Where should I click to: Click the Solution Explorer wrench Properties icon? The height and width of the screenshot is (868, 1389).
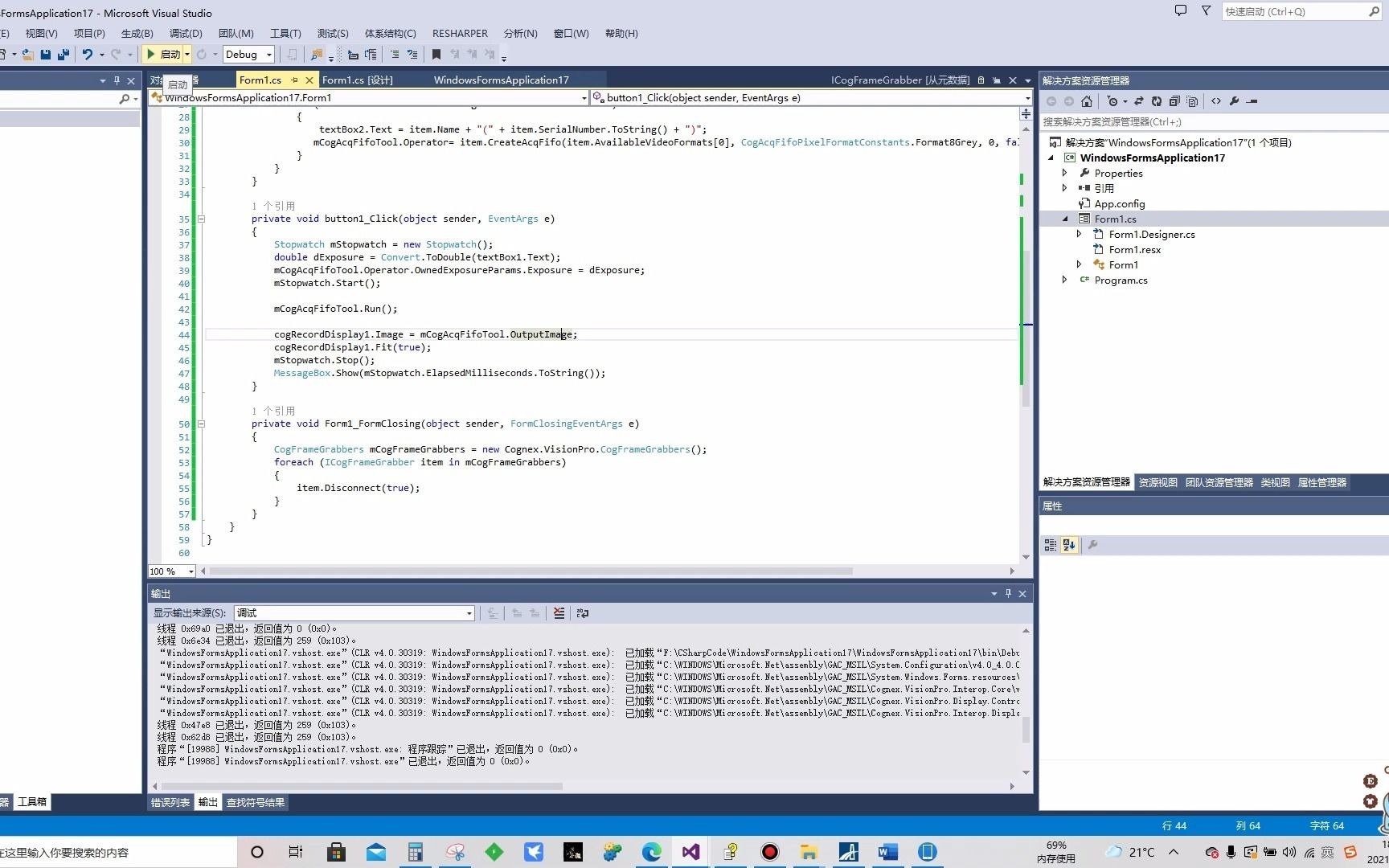point(1235,101)
